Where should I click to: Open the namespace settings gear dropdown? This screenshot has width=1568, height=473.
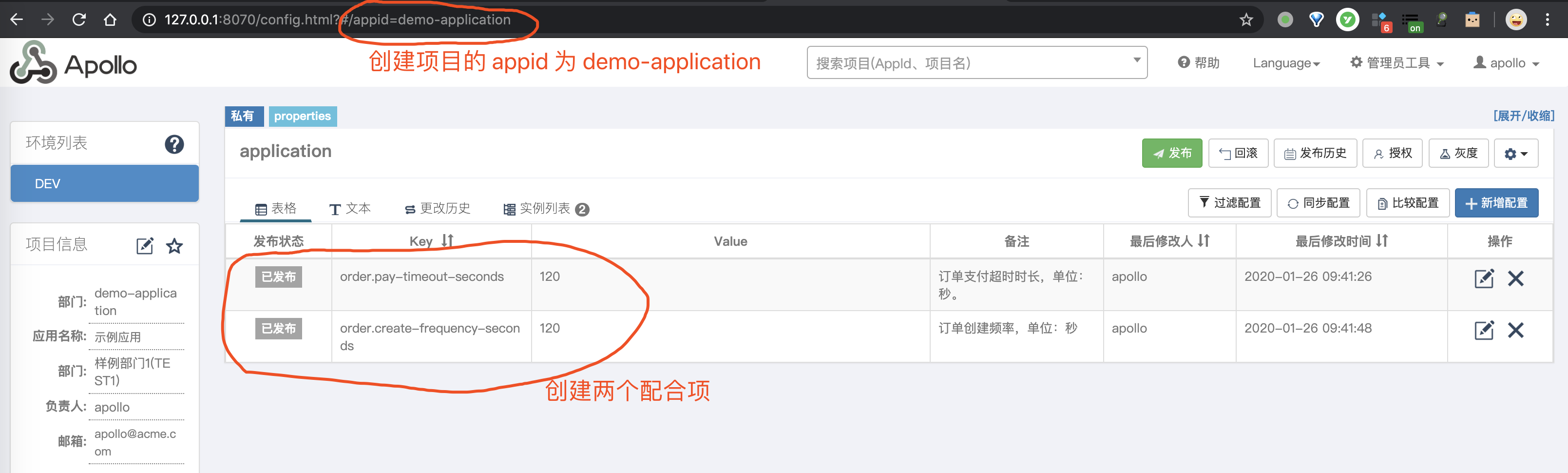pyautogui.click(x=1516, y=153)
